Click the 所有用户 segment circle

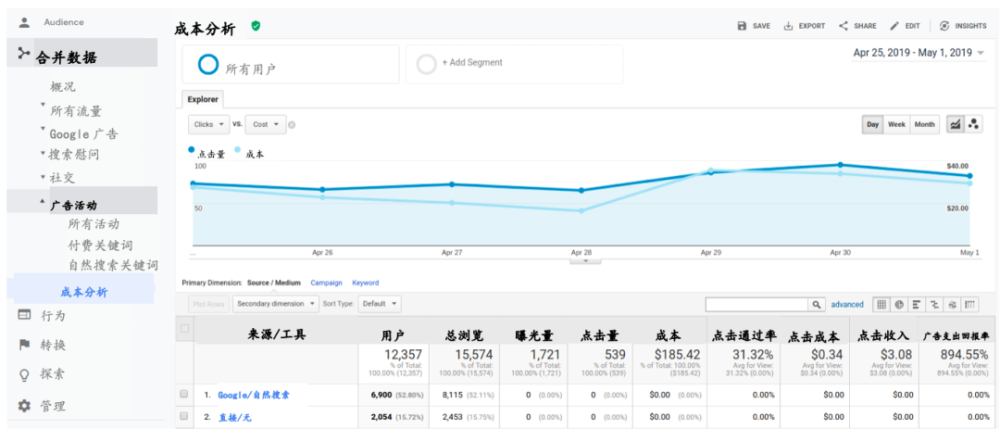[x=208, y=65]
